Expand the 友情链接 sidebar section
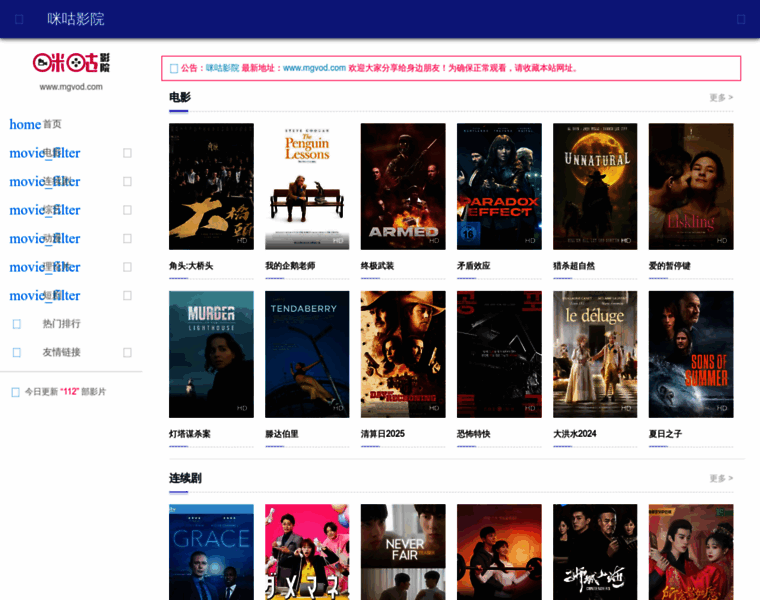The height and width of the screenshot is (600, 760). [x=127, y=352]
